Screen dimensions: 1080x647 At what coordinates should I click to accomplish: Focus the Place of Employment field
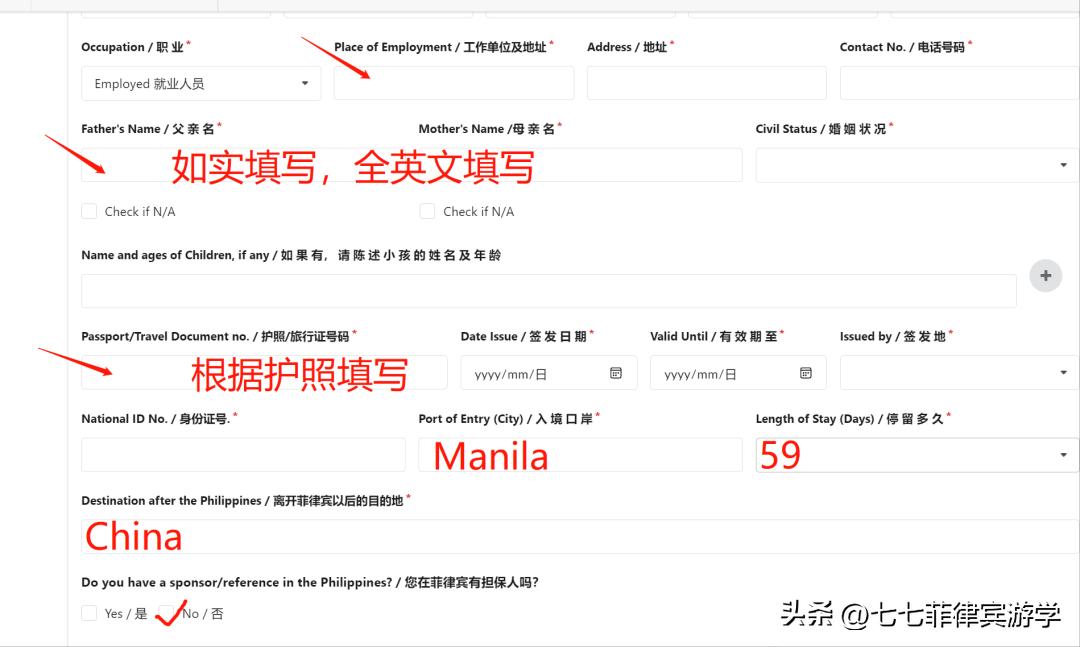click(454, 83)
